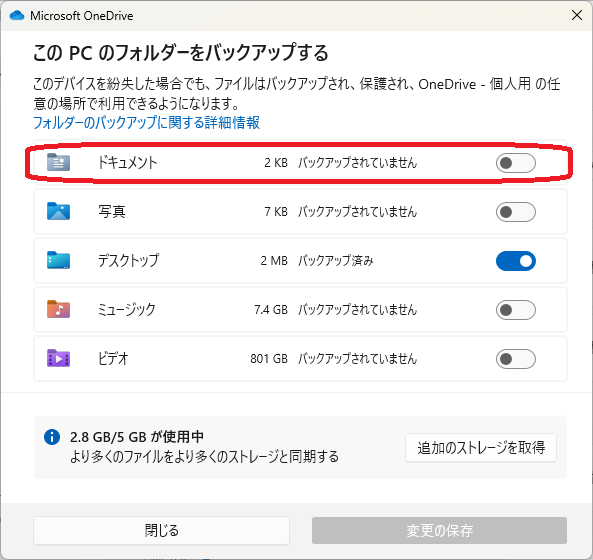Click the 変更の保存 button
Screen dimensions: 593x560
[x=439, y=531]
